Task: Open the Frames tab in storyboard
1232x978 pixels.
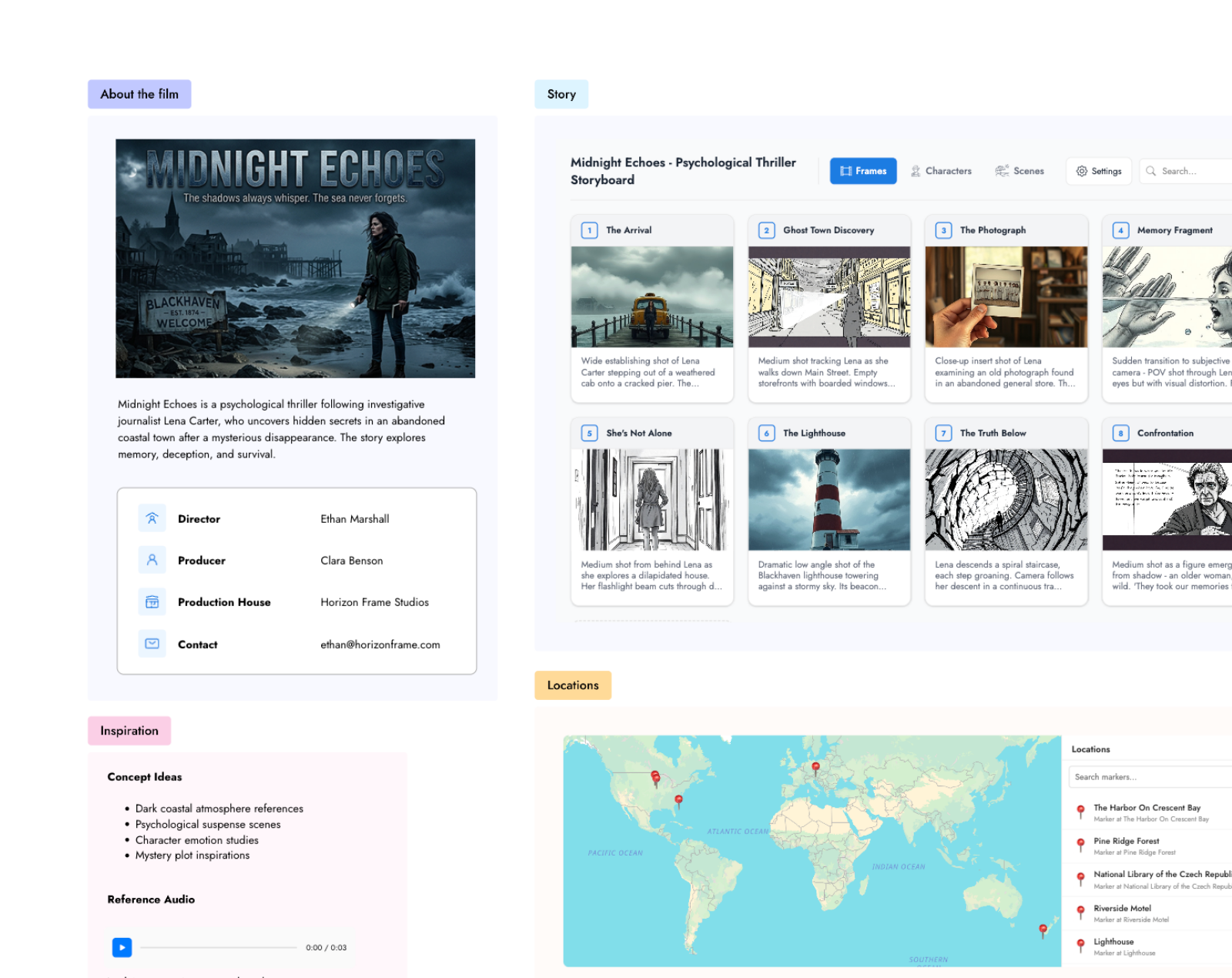Action: tap(863, 171)
